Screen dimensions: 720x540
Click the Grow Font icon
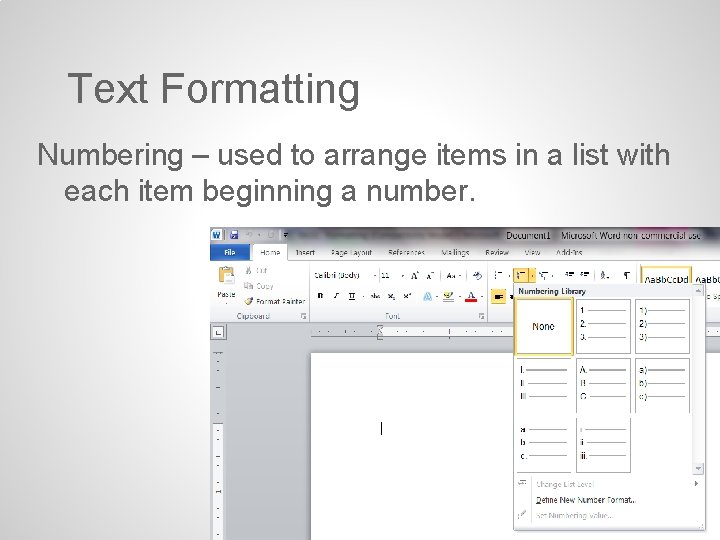coord(415,276)
